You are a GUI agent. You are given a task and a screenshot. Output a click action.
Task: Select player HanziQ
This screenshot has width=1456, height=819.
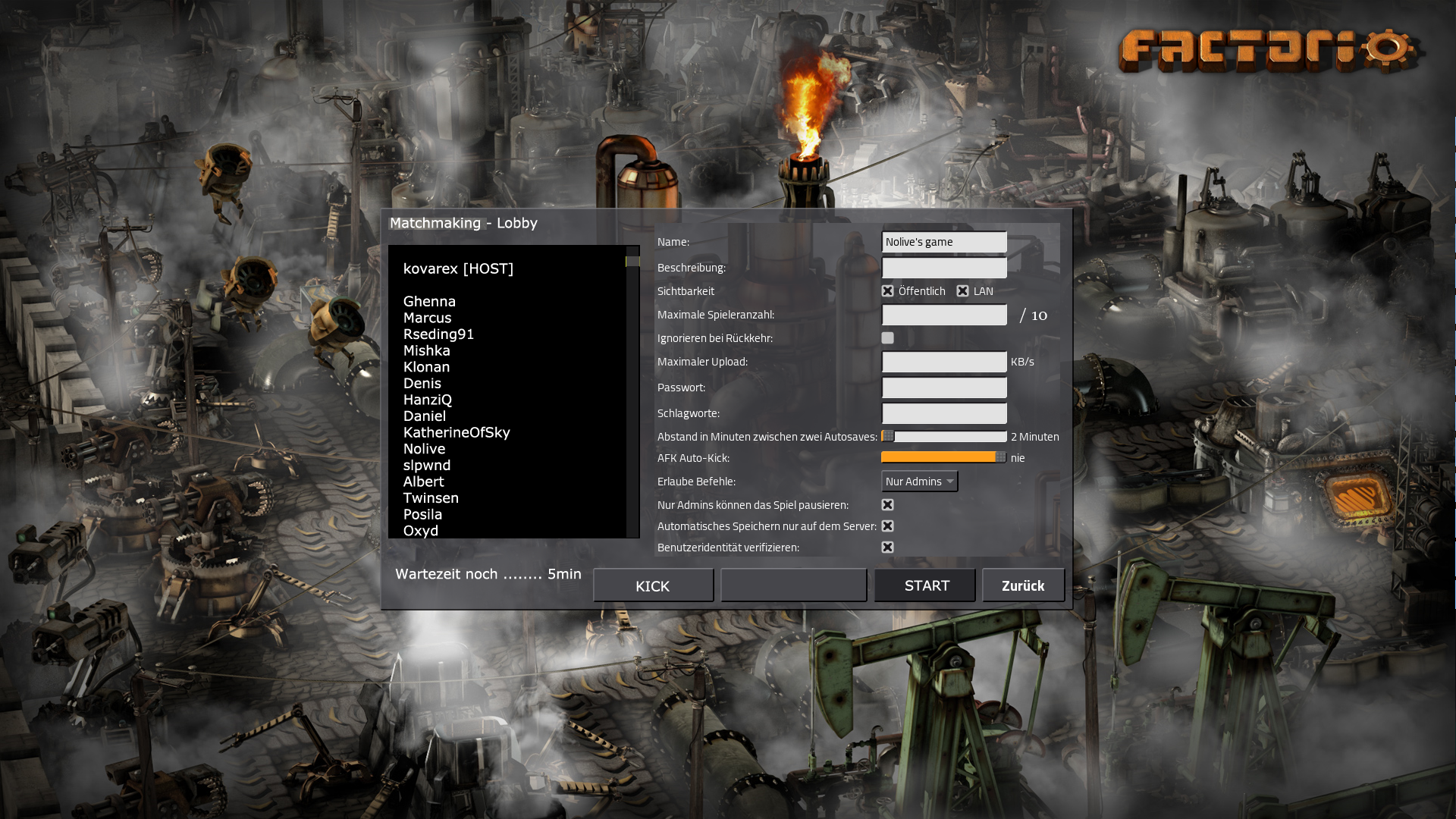[x=427, y=400]
